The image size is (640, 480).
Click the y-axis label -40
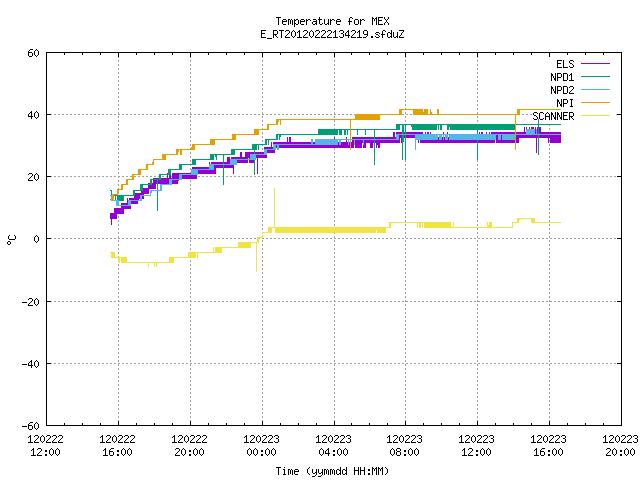point(31,364)
